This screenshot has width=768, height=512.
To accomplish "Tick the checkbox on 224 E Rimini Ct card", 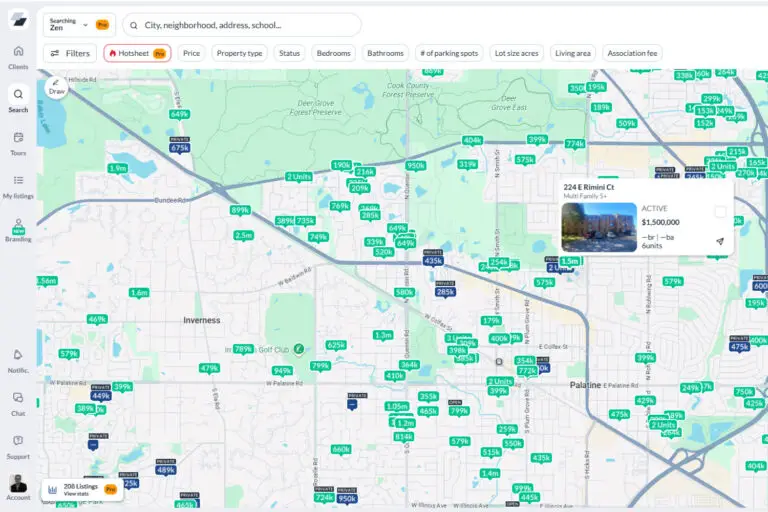I will 720,211.
